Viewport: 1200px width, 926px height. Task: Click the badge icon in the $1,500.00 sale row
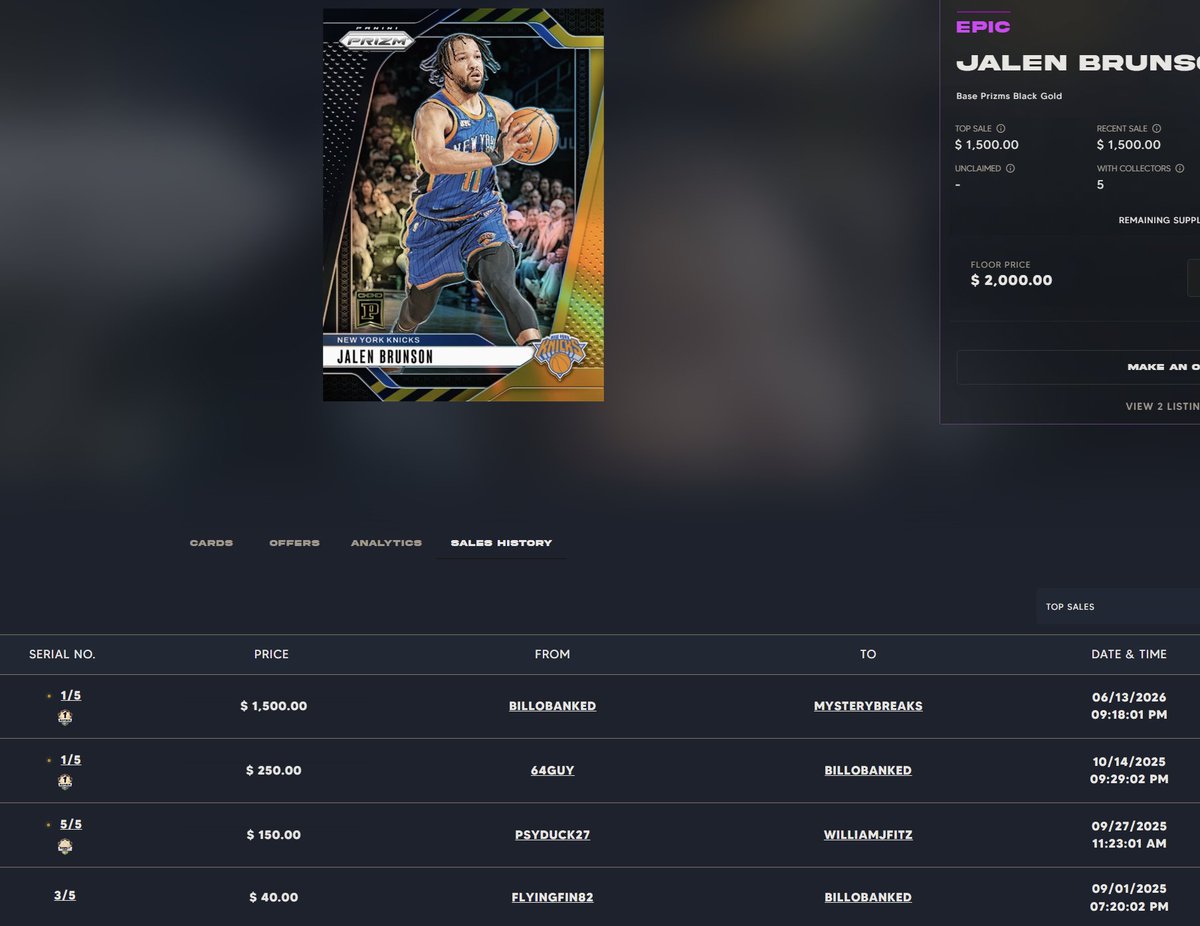point(65,717)
